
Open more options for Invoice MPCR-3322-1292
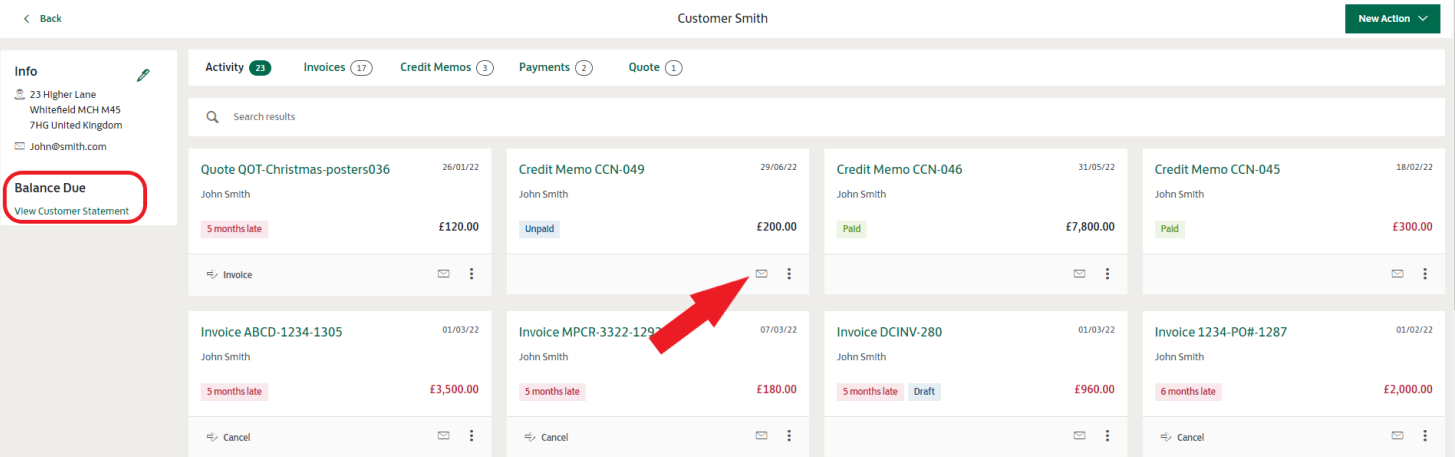tap(789, 435)
